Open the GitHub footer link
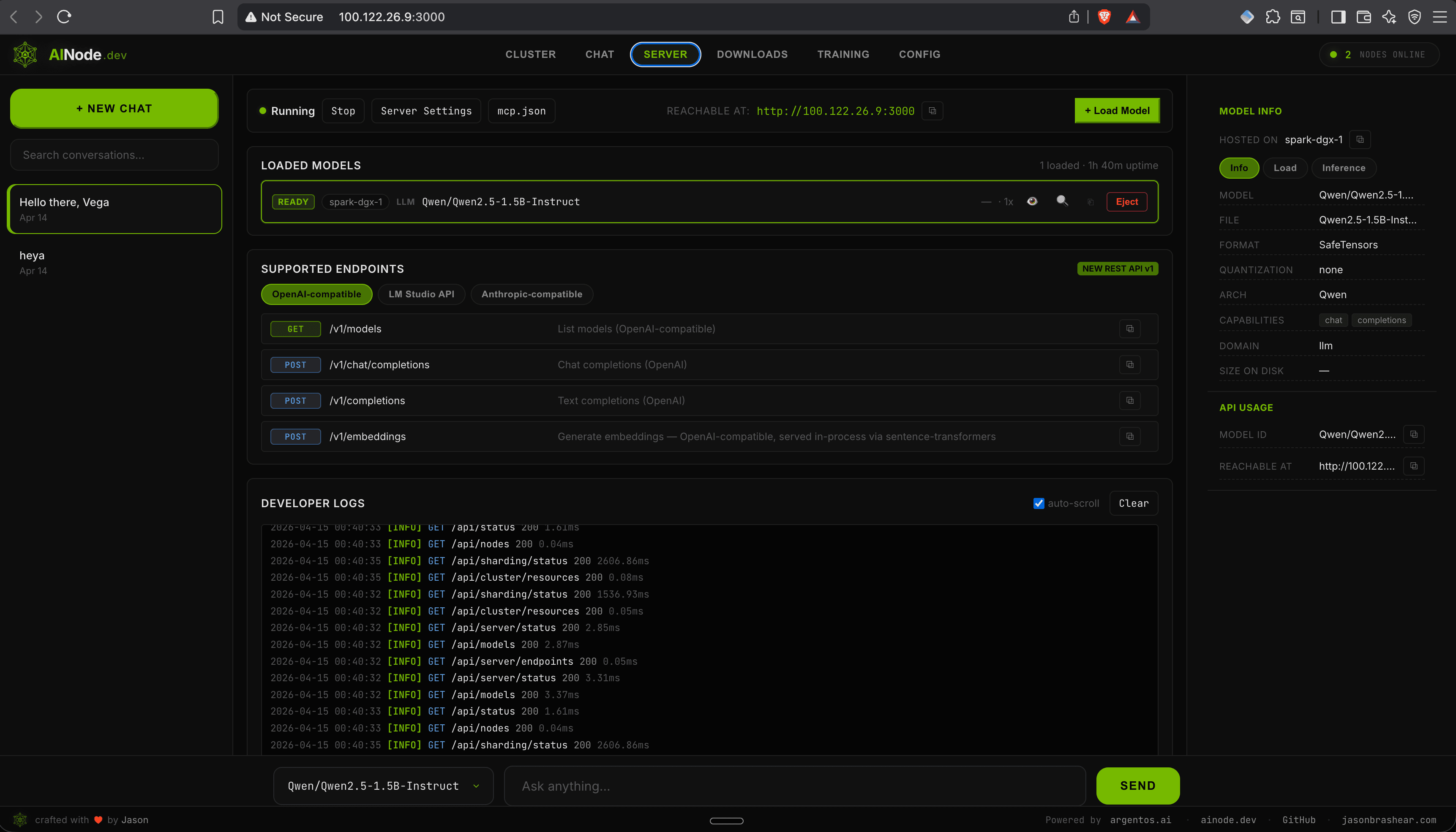1456x832 pixels. [1298, 820]
